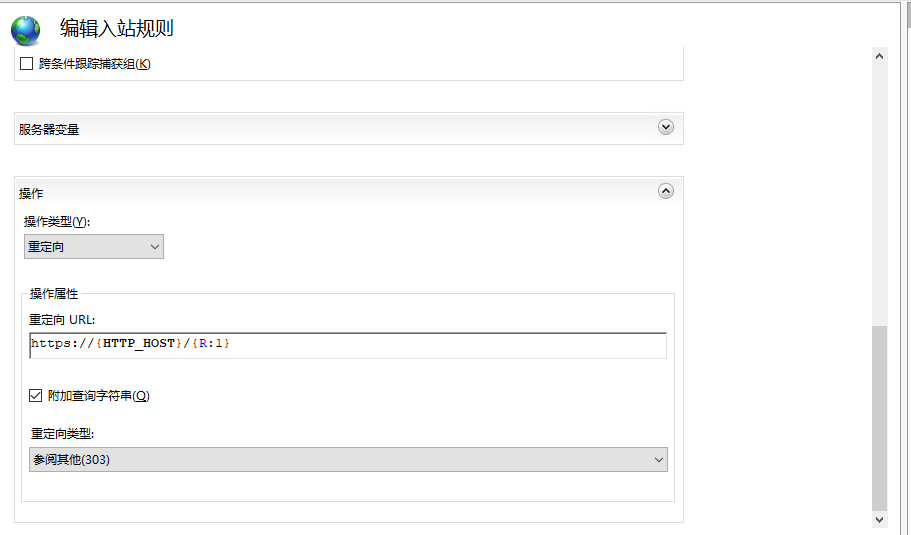The image size is (911, 535).
Task: Click the 操作属性 group box label
Action: click(54, 293)
